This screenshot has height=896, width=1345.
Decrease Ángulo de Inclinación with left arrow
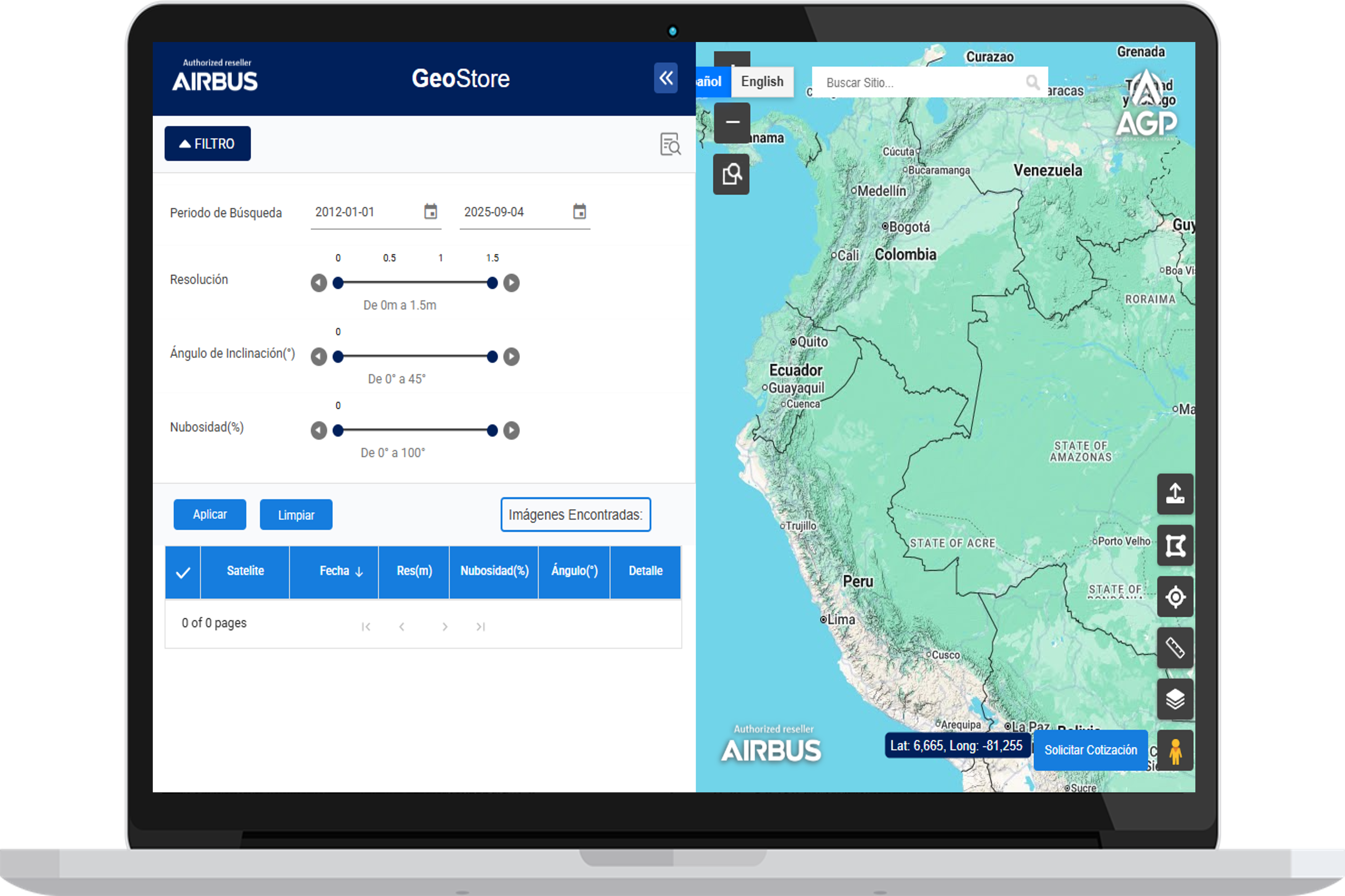pyautogui.click(x=319, y=357)
